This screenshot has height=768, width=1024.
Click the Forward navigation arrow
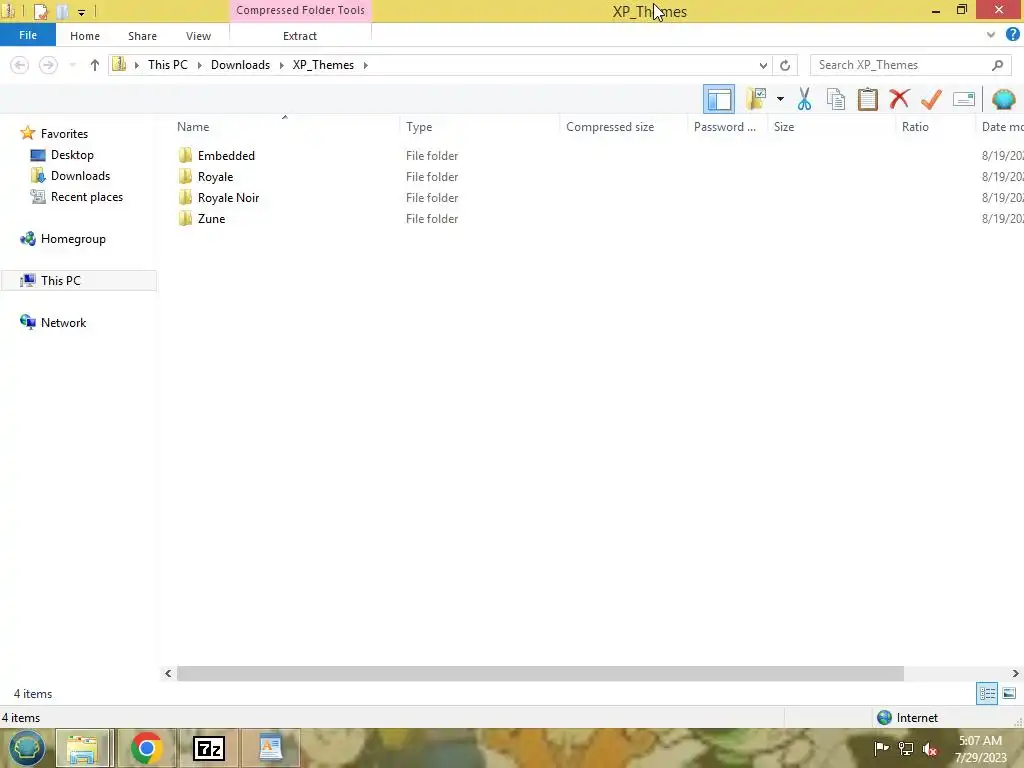coord(48,65)
